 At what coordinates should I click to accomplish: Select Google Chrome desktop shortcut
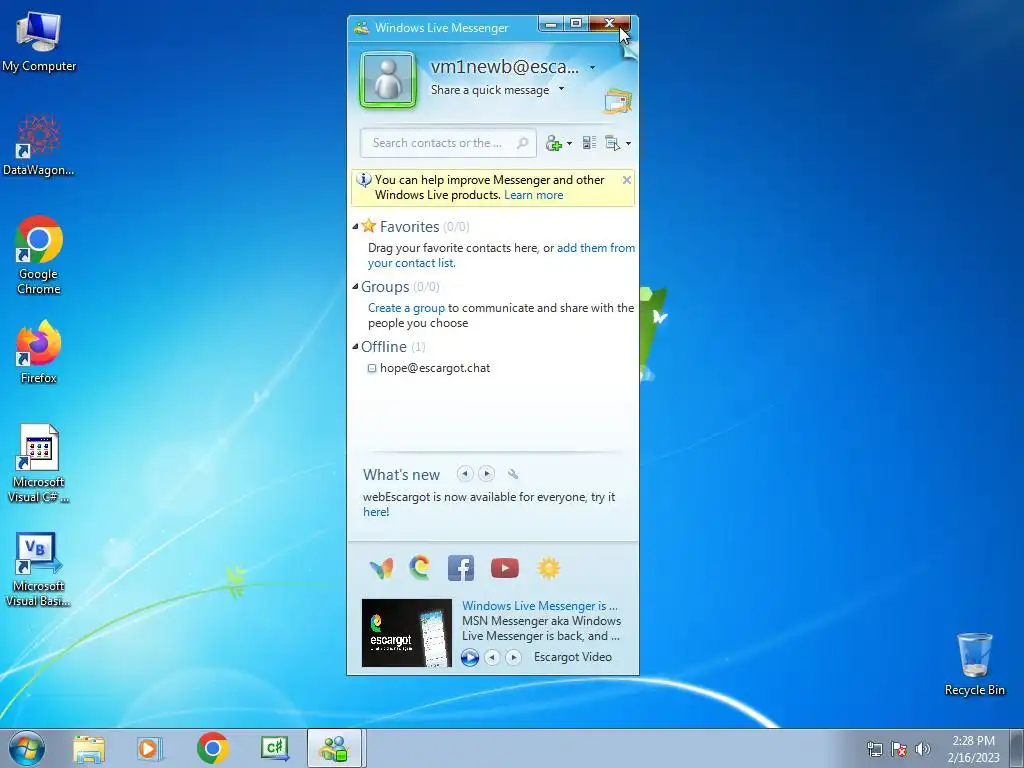click(39, 255)
